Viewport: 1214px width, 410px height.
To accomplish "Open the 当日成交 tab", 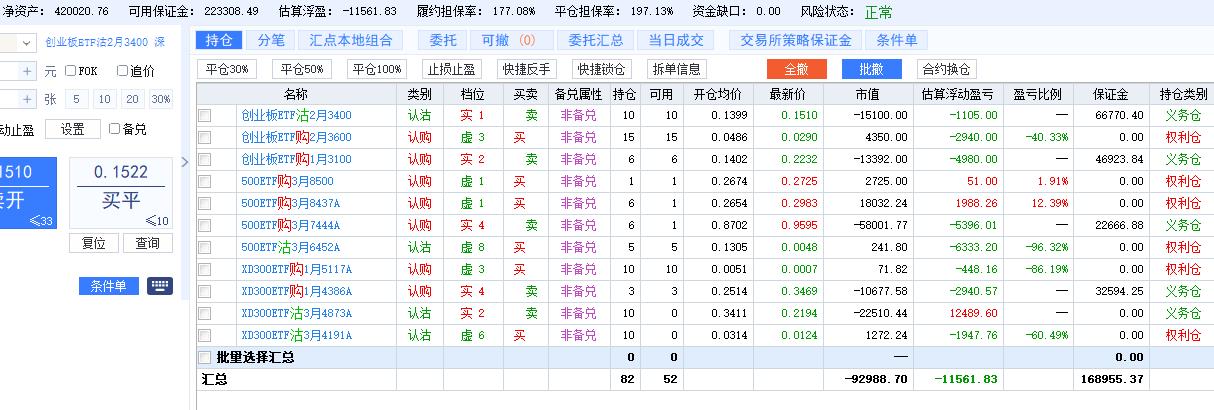I will pyautogui.click(x=675, y=40).
